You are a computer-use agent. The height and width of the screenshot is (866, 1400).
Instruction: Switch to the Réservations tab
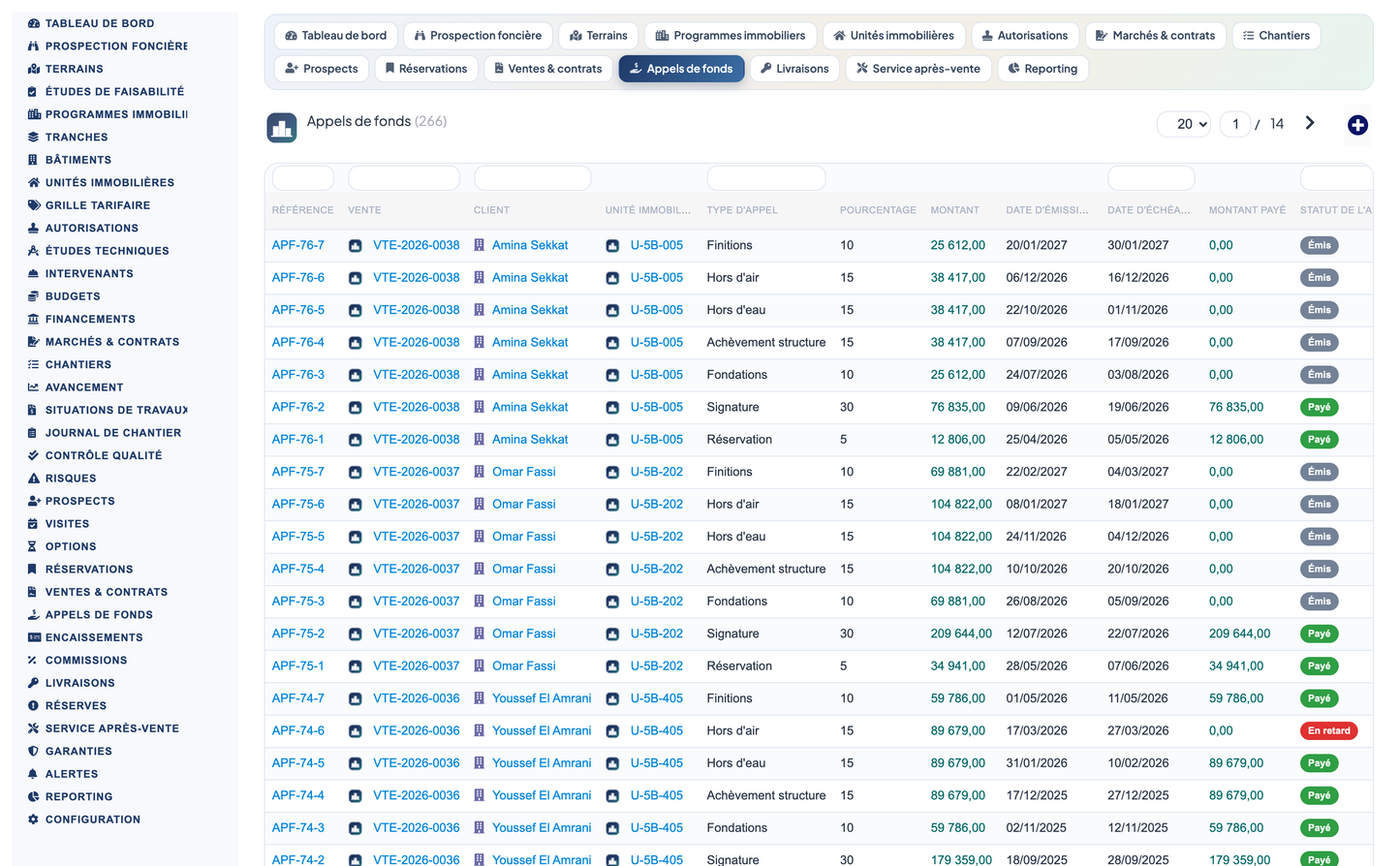426,69
